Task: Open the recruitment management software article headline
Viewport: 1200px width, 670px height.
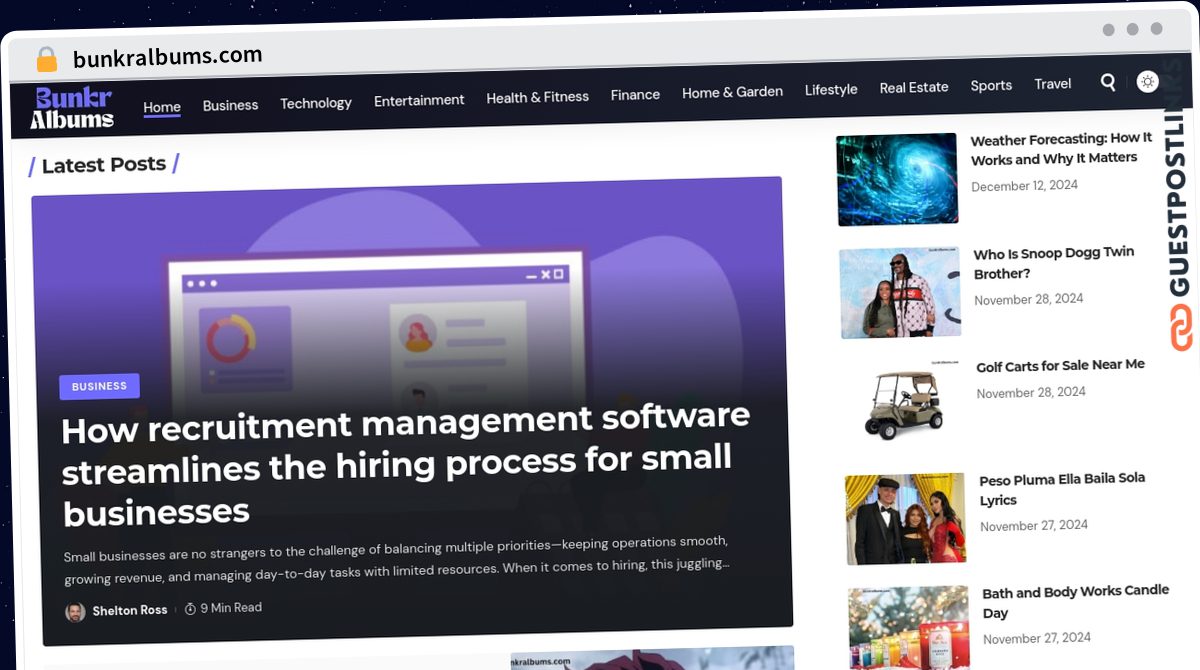Action: (405, 464)
